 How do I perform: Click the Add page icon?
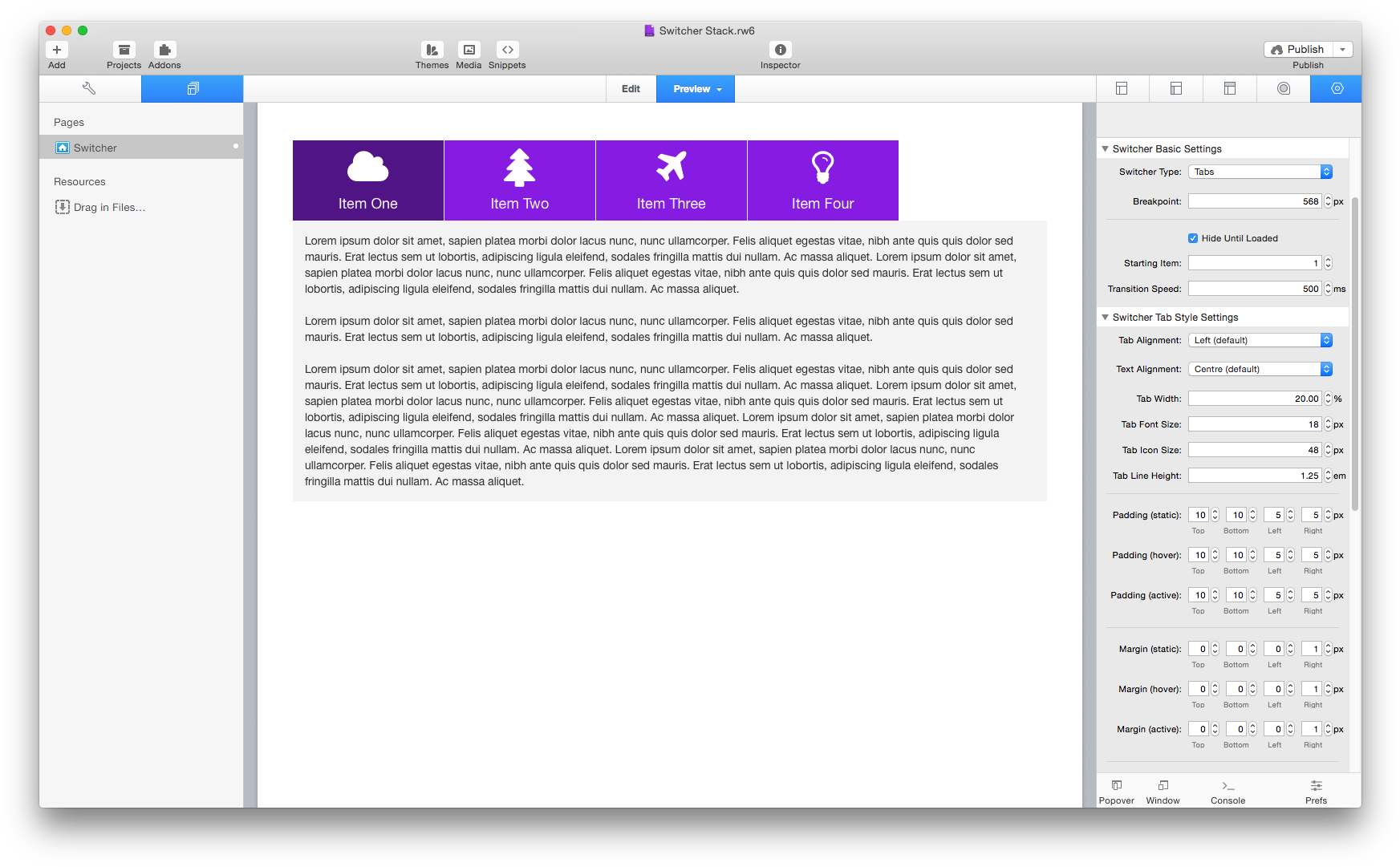(57, 50)
